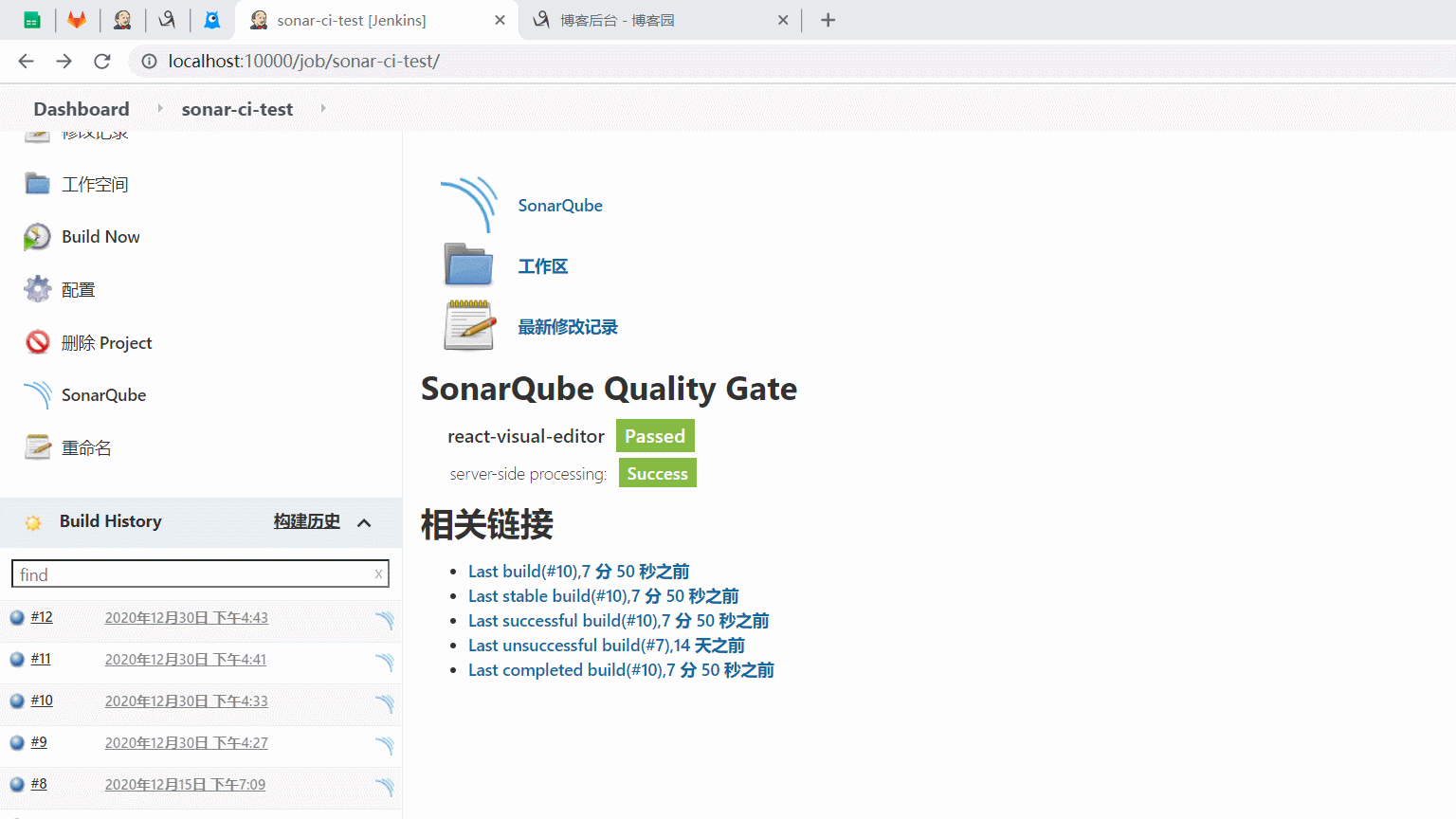Viewport: 1456px width, 819px height.
Task: Open 工作空间 in sidebar
Action: pos(95,185)
